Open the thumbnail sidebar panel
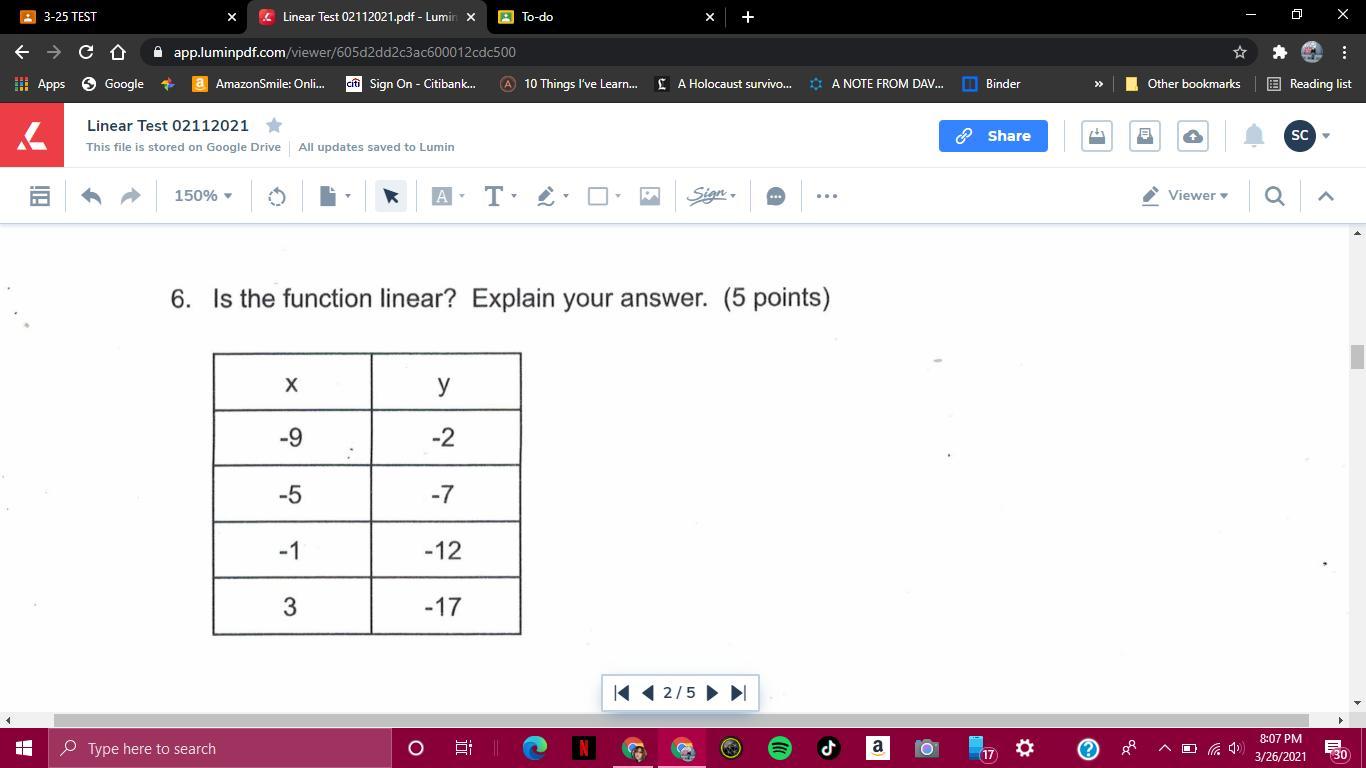Image resolution: width=1366 pixels, height=768 pixels. 40,195
